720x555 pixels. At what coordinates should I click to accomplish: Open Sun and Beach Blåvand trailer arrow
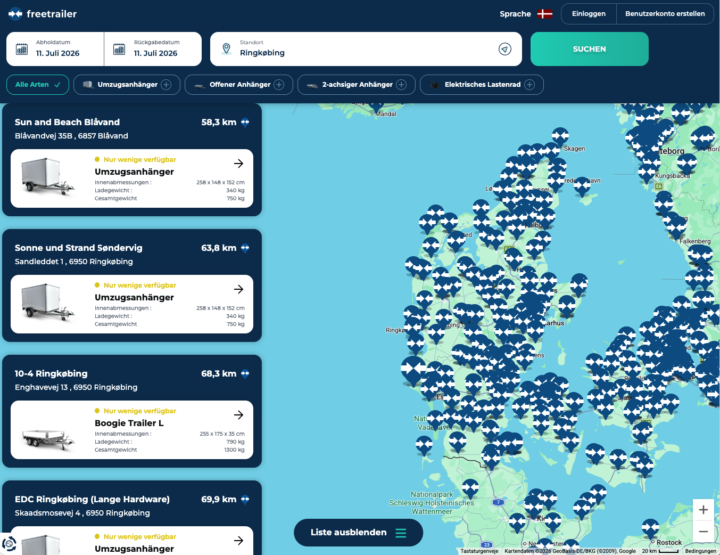(238, 163)
